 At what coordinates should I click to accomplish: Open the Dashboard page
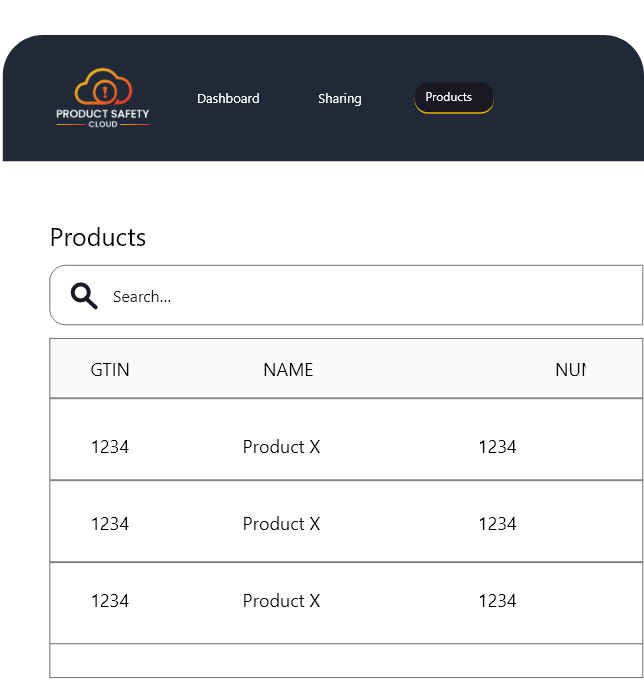(228, 99)
